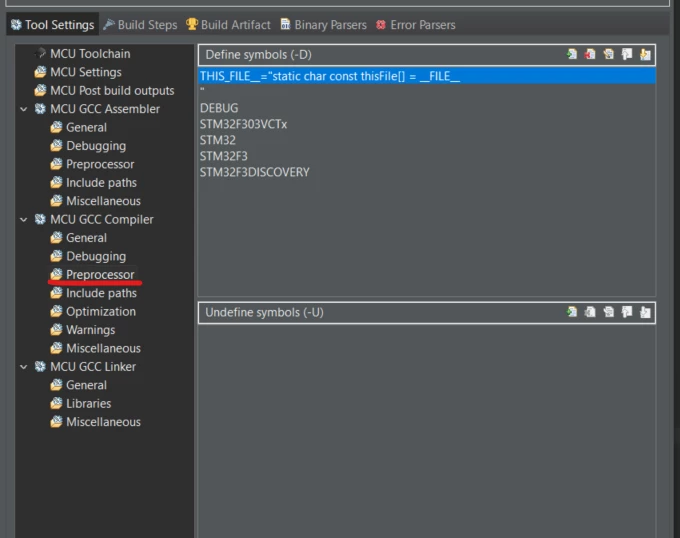Open the Build Artifact tab

click(228, 25)
